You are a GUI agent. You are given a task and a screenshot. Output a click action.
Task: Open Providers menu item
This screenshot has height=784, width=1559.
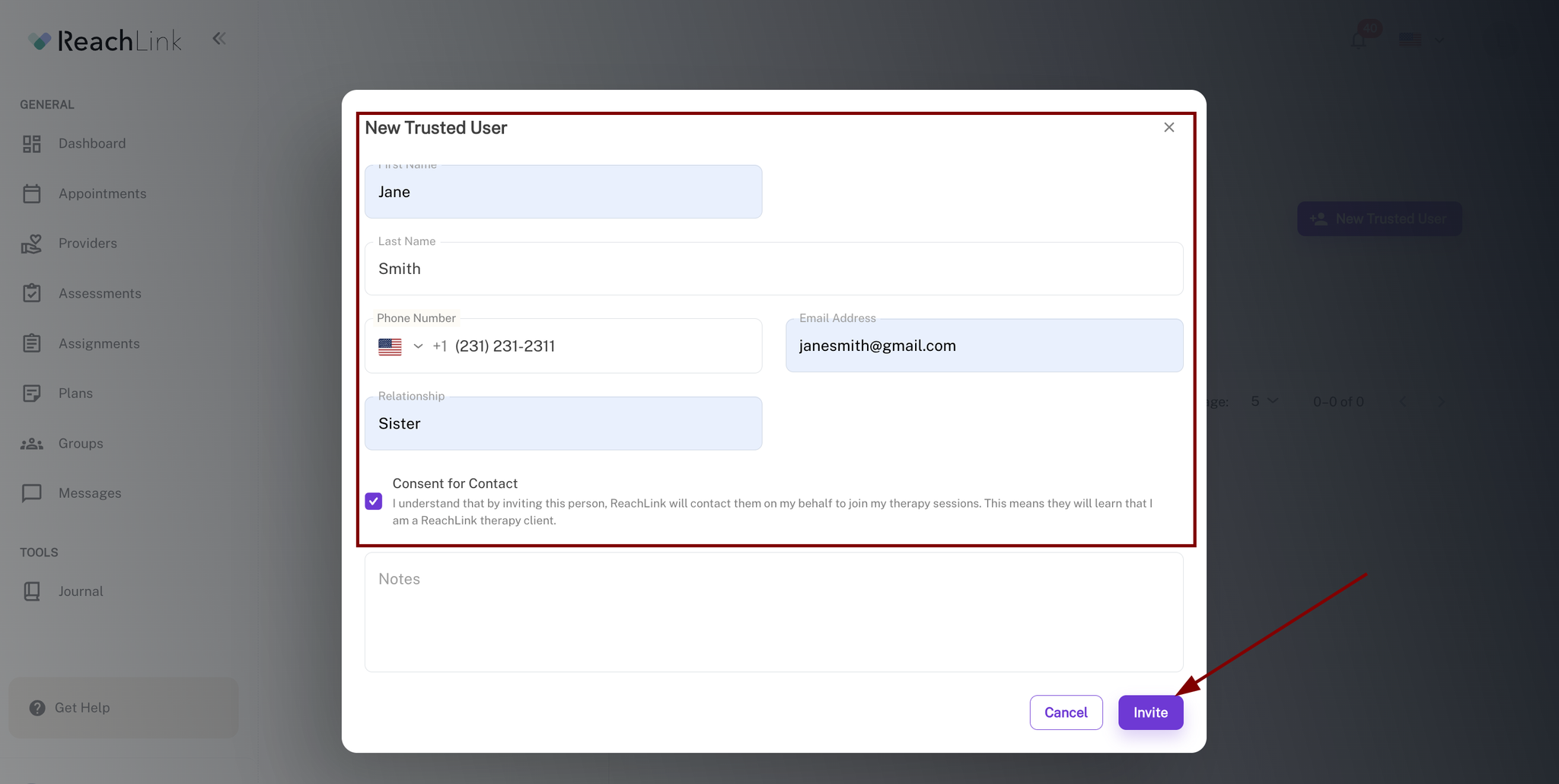pyautogui.click(x=88, y=244)
